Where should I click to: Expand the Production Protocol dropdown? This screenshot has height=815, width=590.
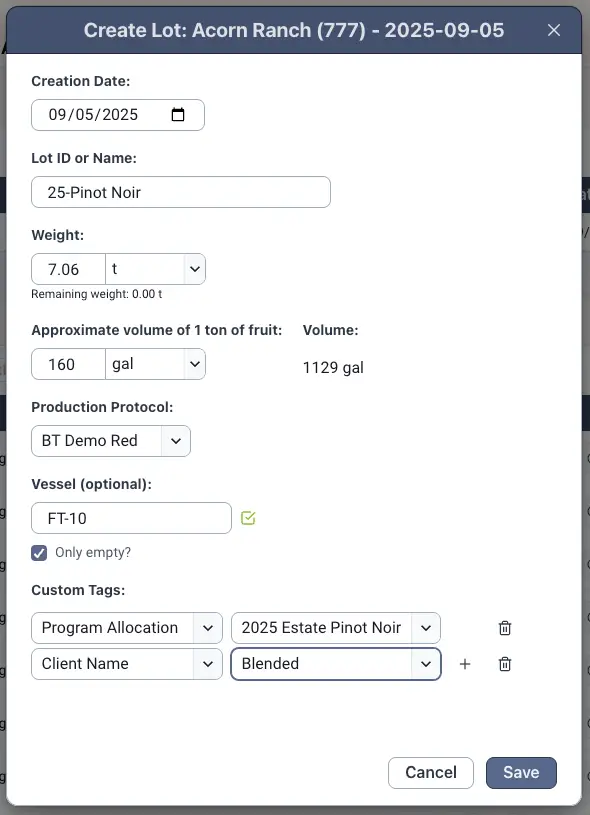111,441
